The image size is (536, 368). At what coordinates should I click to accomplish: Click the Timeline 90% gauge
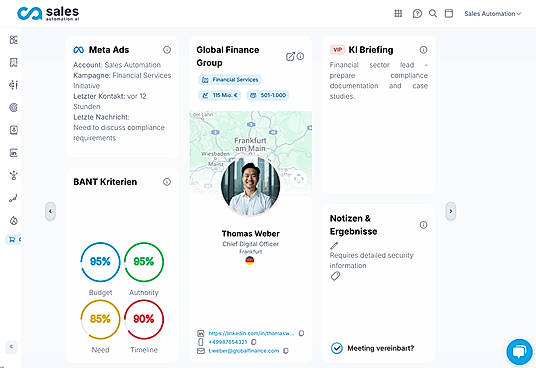coord(144,319)
